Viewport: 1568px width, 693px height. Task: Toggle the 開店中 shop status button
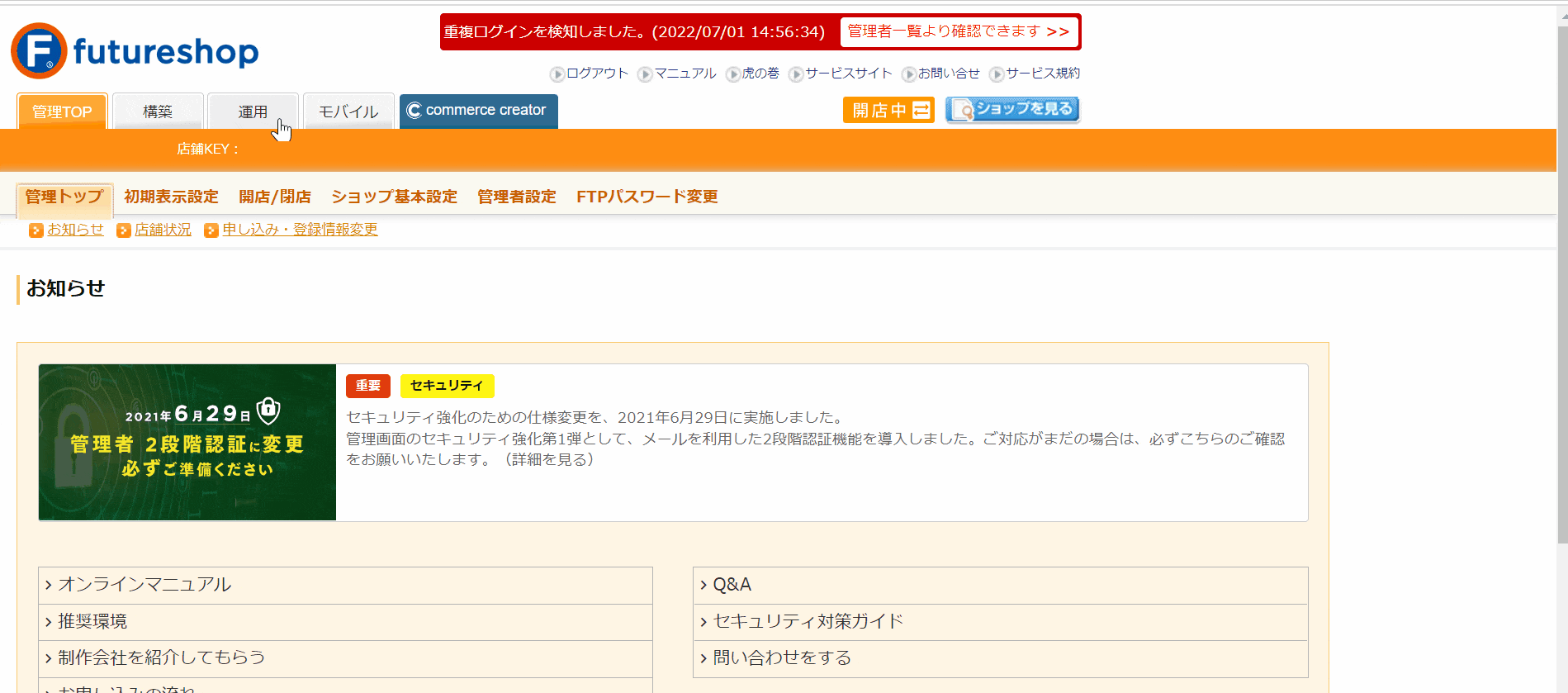888,110
